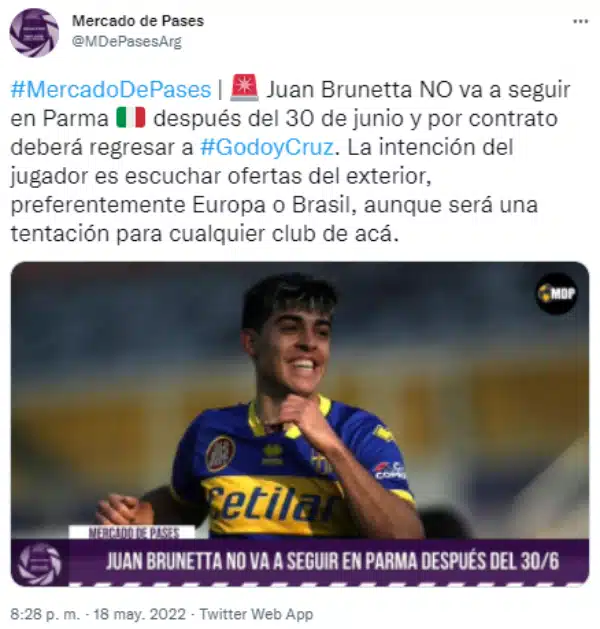Open the 18 may. 2022 date link
The height and width of the screenshot is (629, 600).
click(x=140, y=614)
